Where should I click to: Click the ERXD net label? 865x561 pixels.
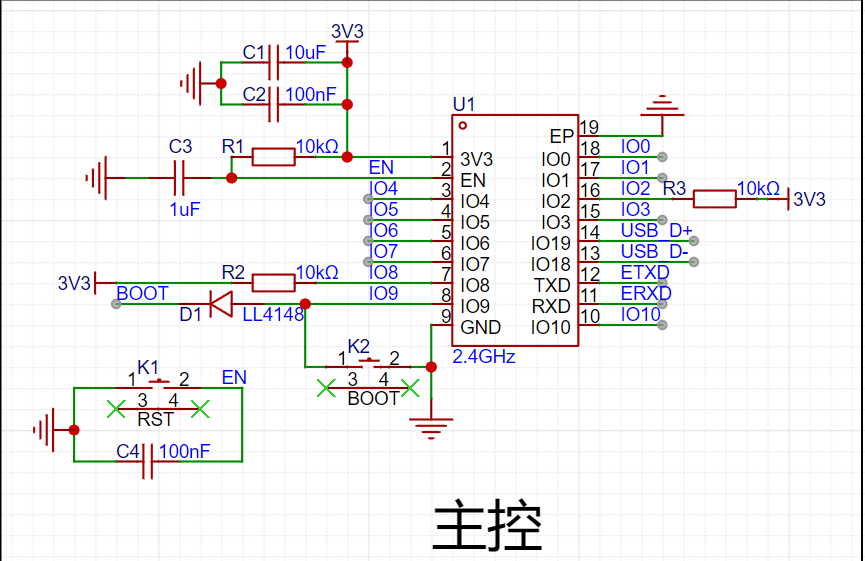646,293
